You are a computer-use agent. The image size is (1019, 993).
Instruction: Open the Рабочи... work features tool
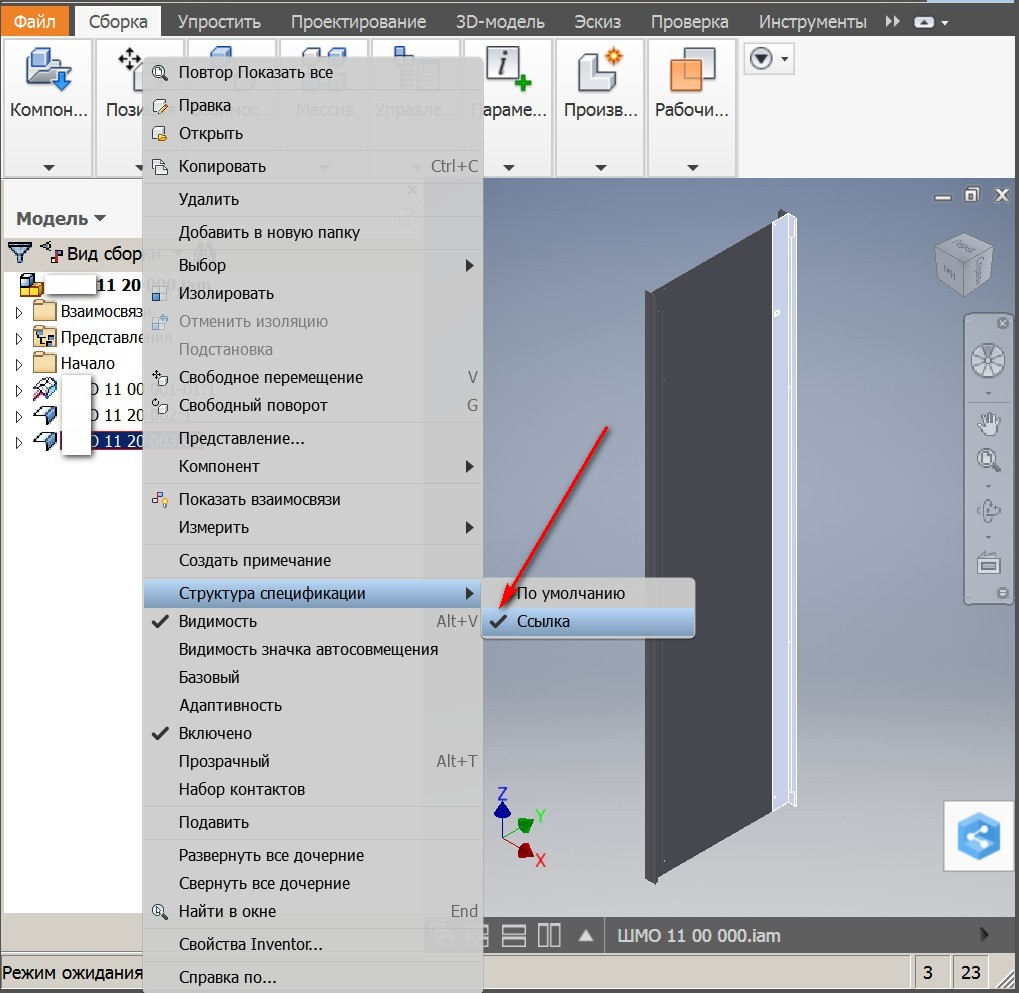[692, 83]
